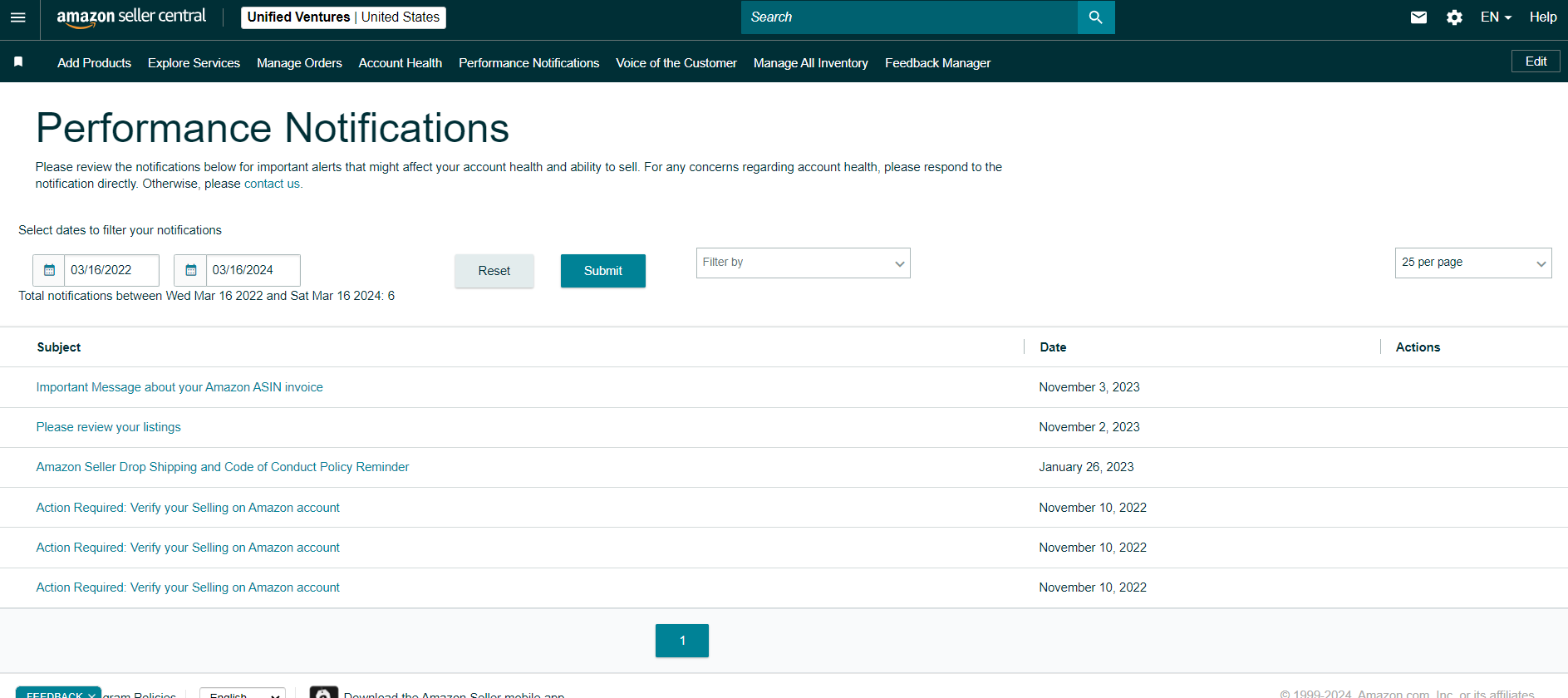Click 'Select dates to filter your notifications' label
1568x698 pixels.
[x=120, y=230]
